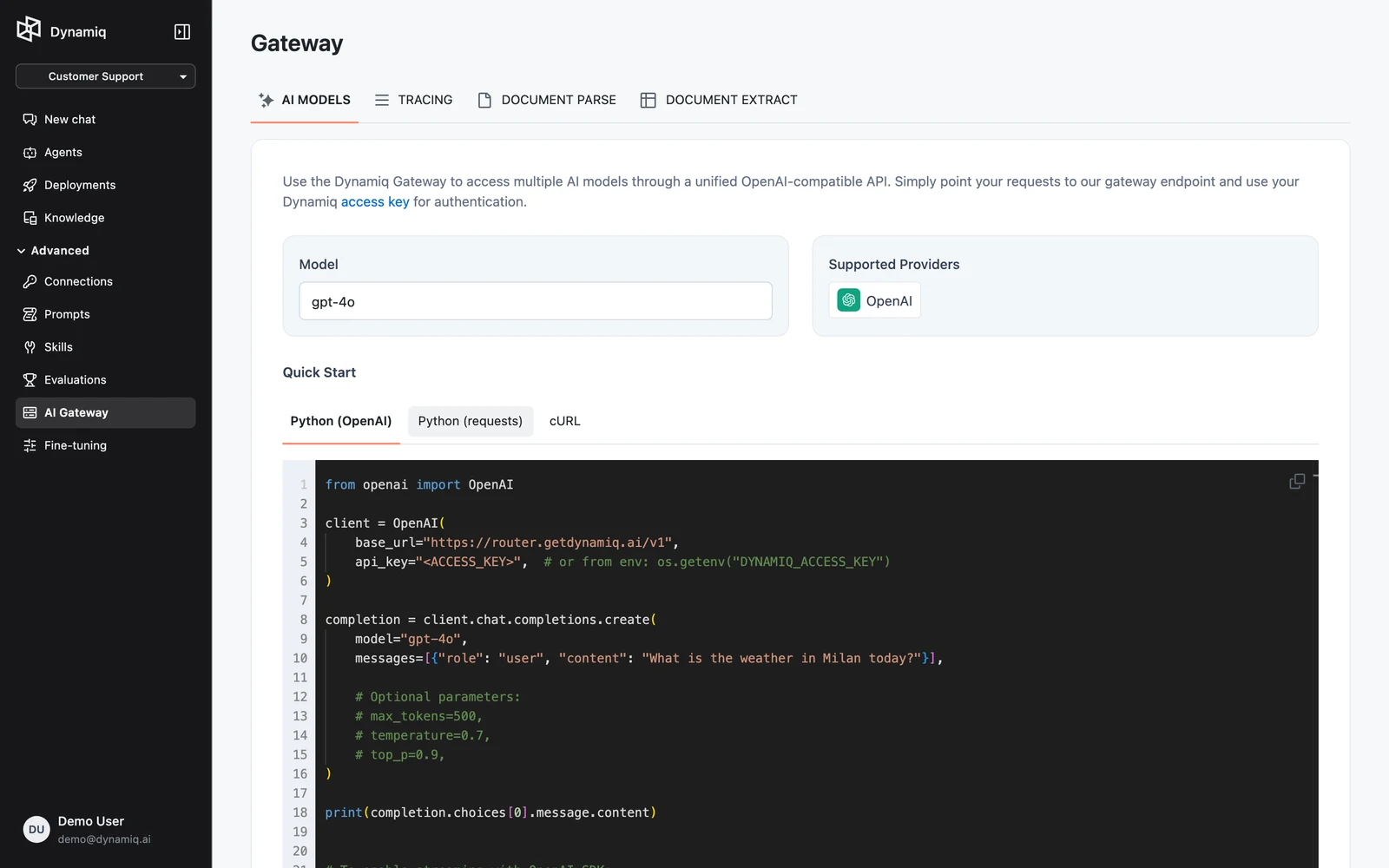This screenshot has height=868, width=1389.
Task: Click the "# temperature=0.7," comment line
Action: (423, 735)
